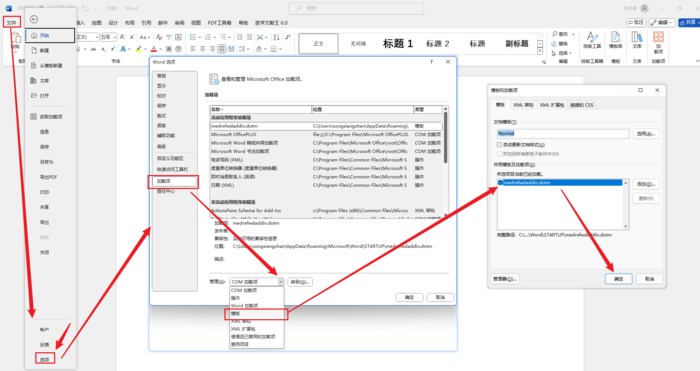Click 确定 in Word options dialog
The height and width of the screenshot is (371, 700).
coord(409,297)
